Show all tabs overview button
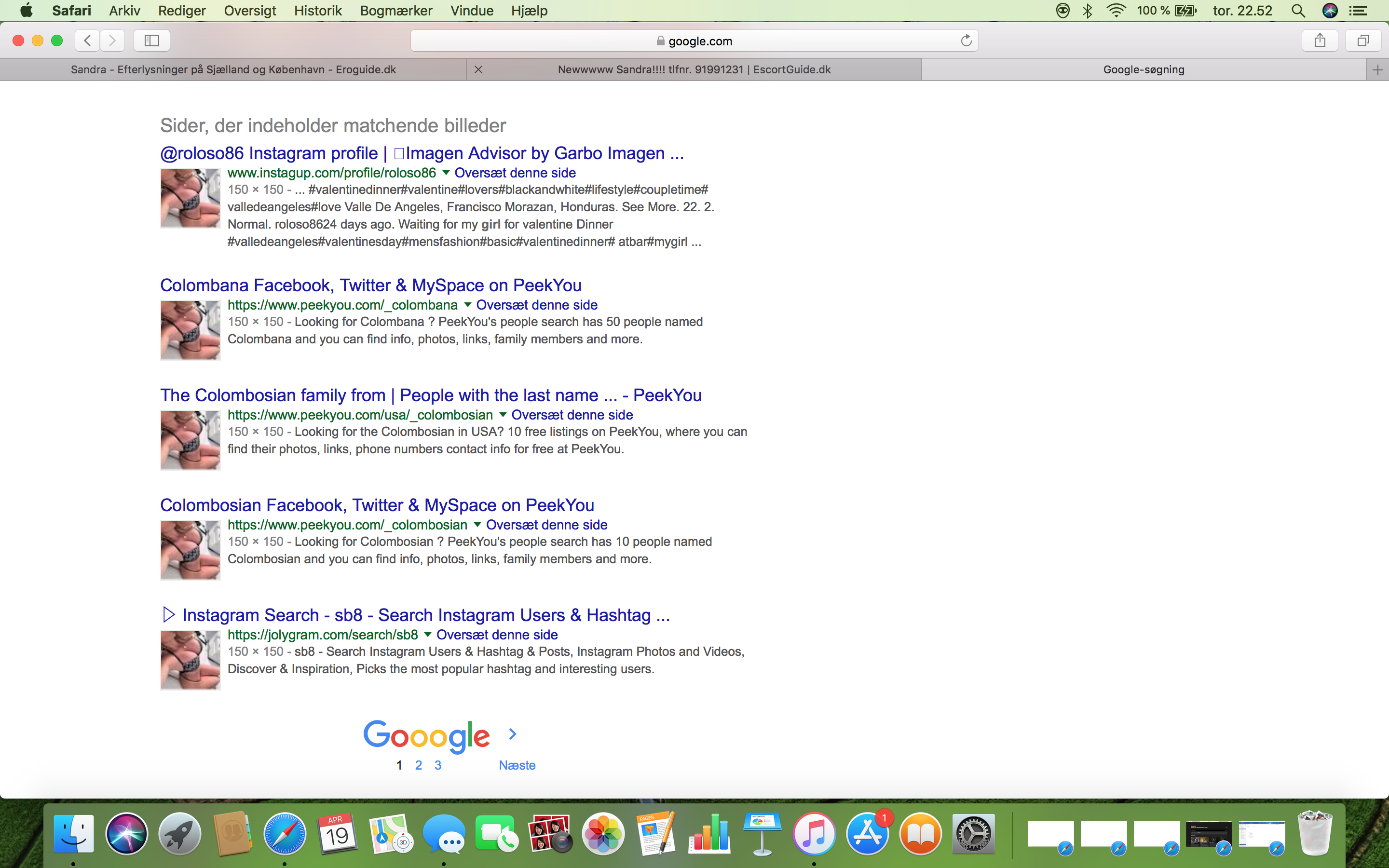Viewport: 1389px width, 868px height. [x=1363, y=40]
